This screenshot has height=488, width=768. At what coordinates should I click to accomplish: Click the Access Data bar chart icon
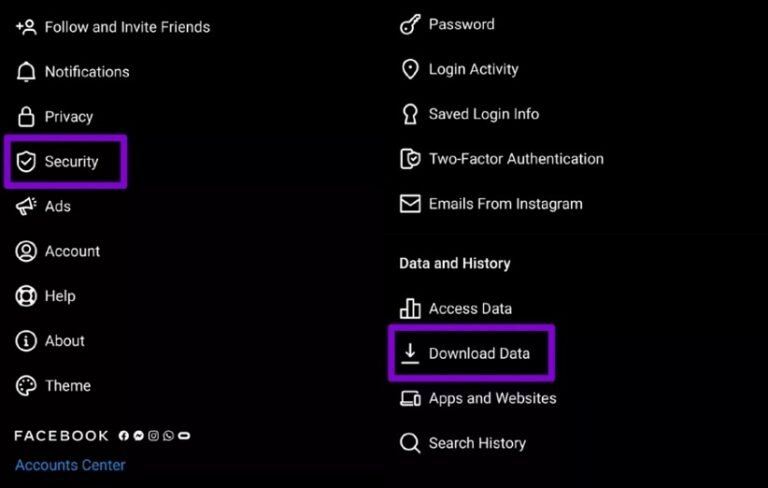tap(409, 308)
